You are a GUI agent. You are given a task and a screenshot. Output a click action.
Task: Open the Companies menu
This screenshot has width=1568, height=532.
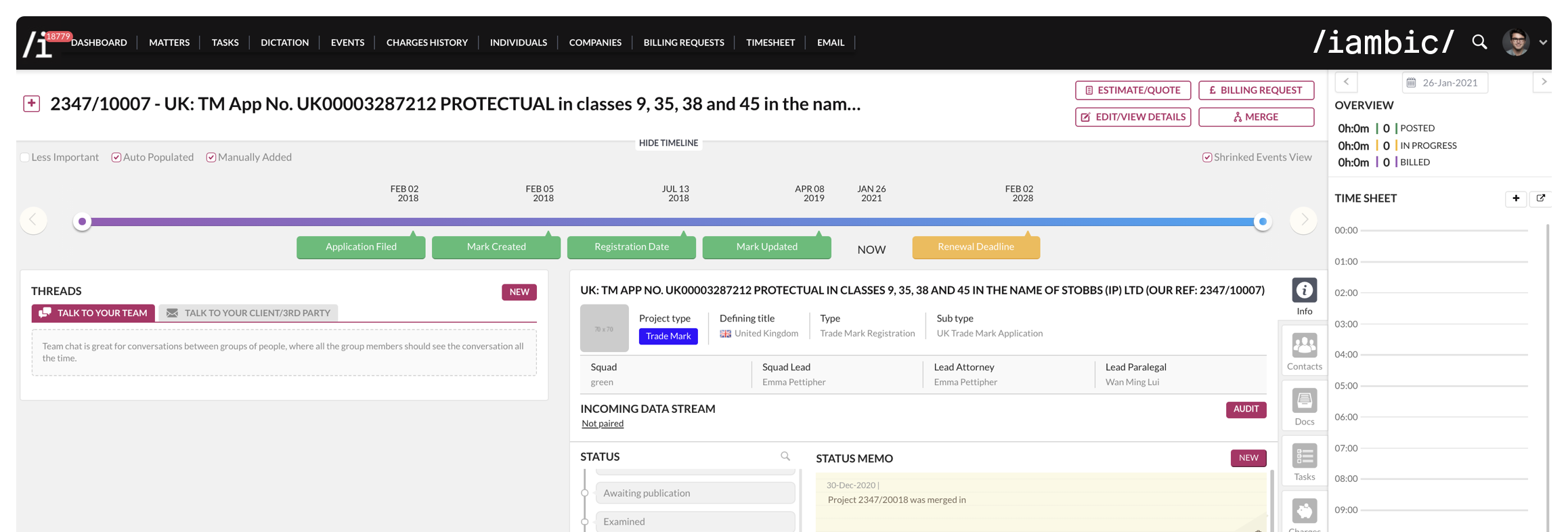[x=595, y=43]
